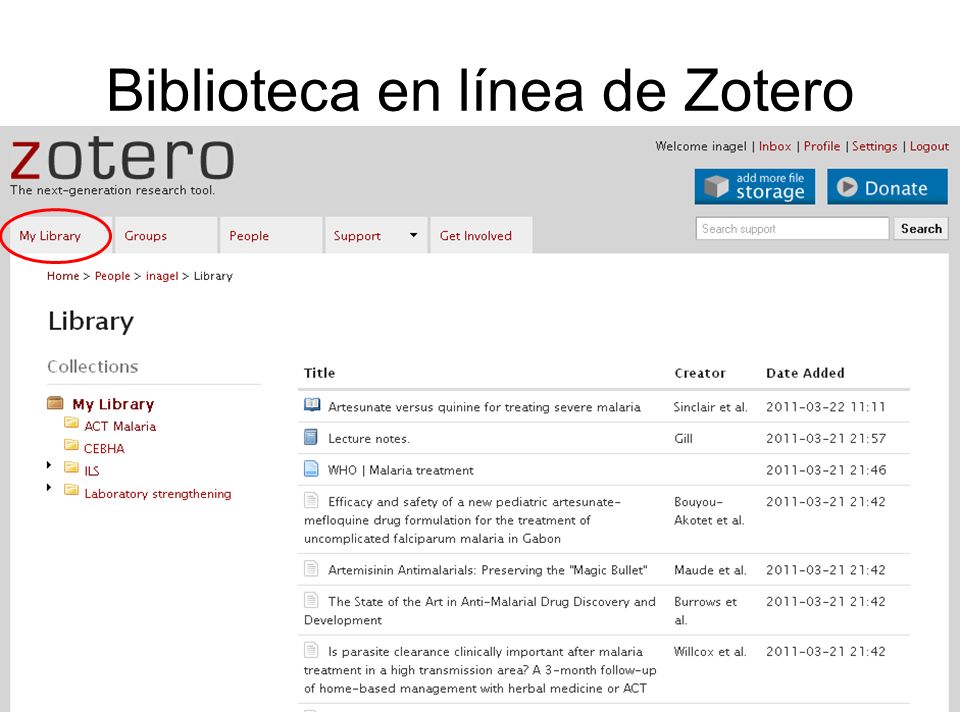Image resolution: width=960 pixels, height=720 pixels.
Task: Click creator "Burrows et al."
Action: [705, 610]
